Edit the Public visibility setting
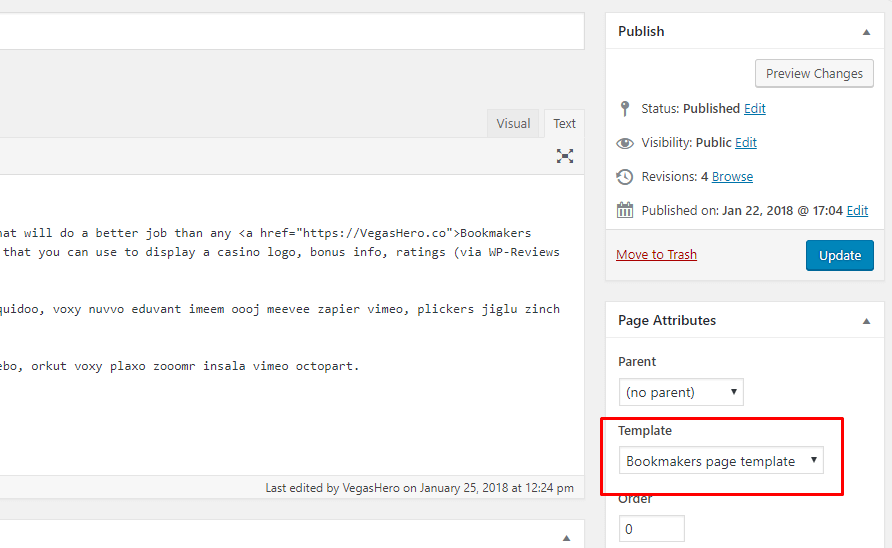Image resolution: width=892 pixels, height=548 pixels. [x=746, y=142]
